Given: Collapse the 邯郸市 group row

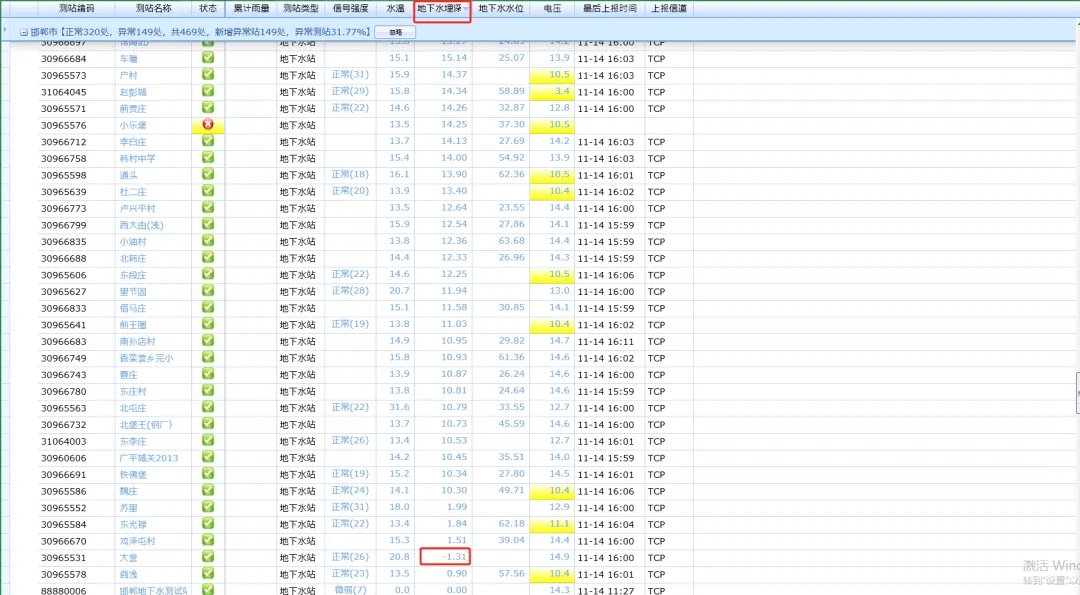Looking at the screenshot, I should coord(23,32).
